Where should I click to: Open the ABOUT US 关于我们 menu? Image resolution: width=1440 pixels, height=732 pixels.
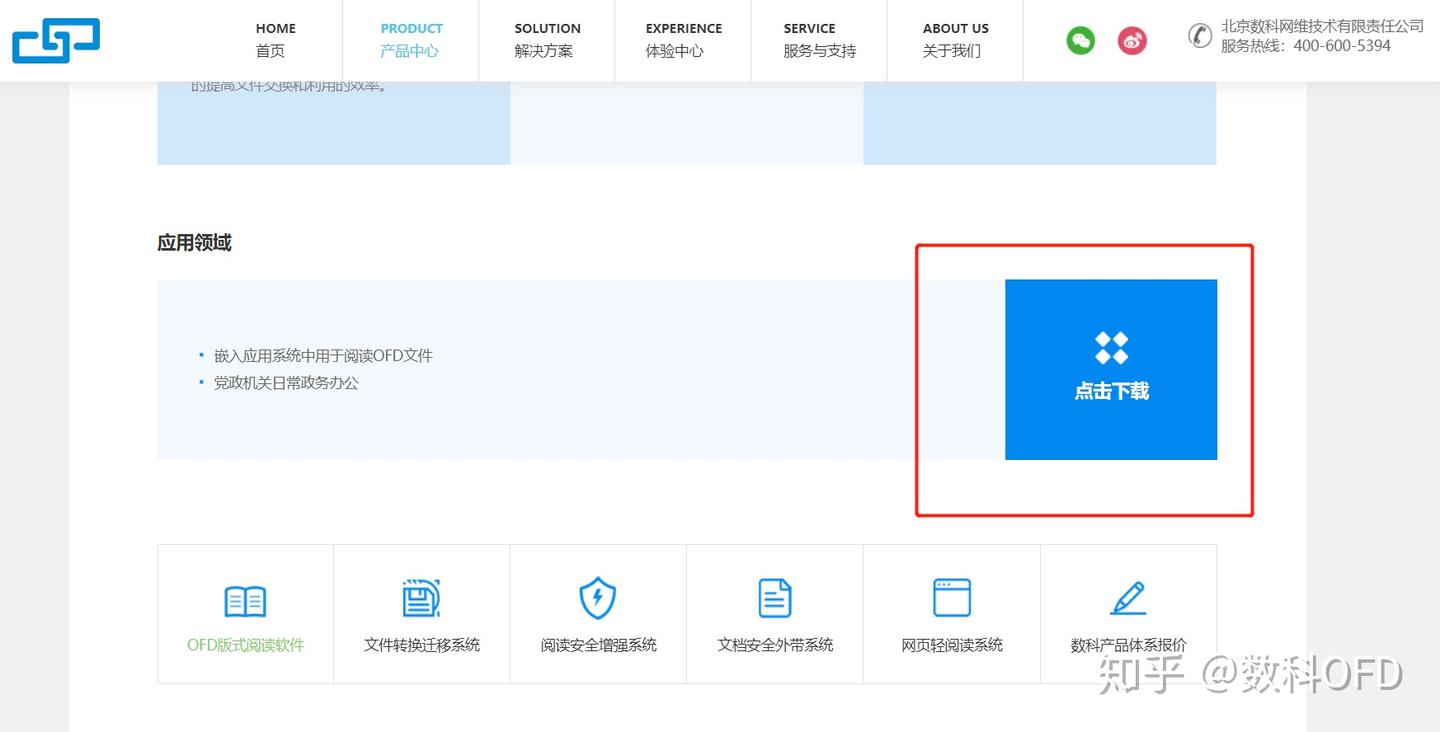(x=955, y=40)
